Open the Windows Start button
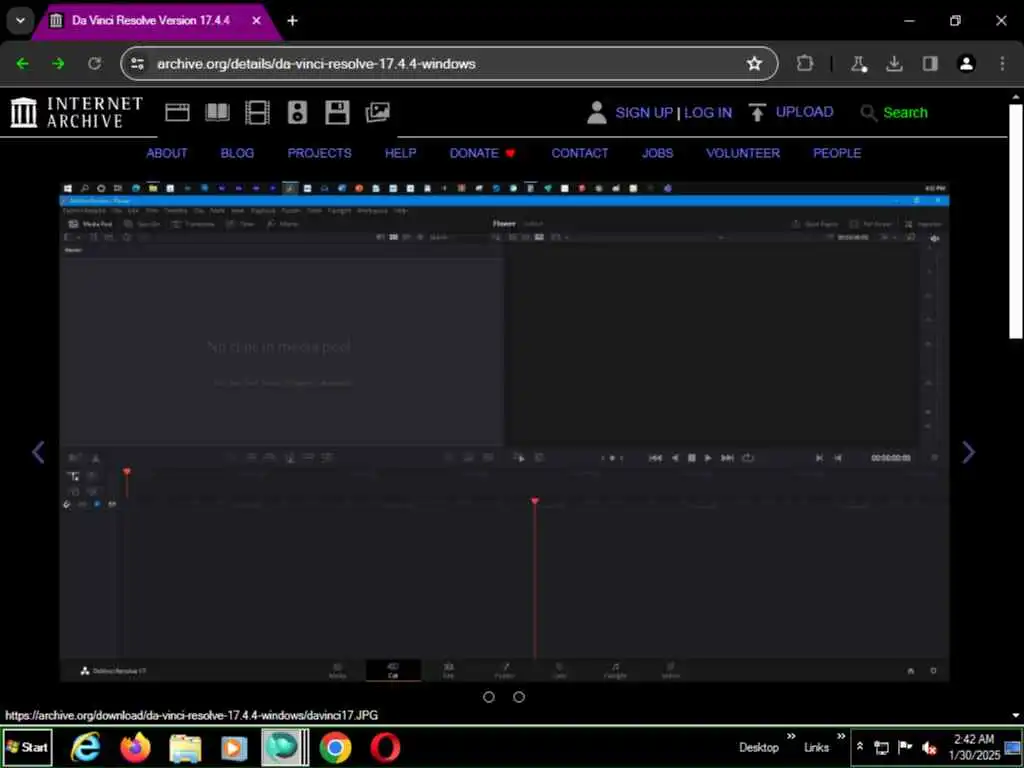This screenshot has height=768, width=1024. (27, 747)
